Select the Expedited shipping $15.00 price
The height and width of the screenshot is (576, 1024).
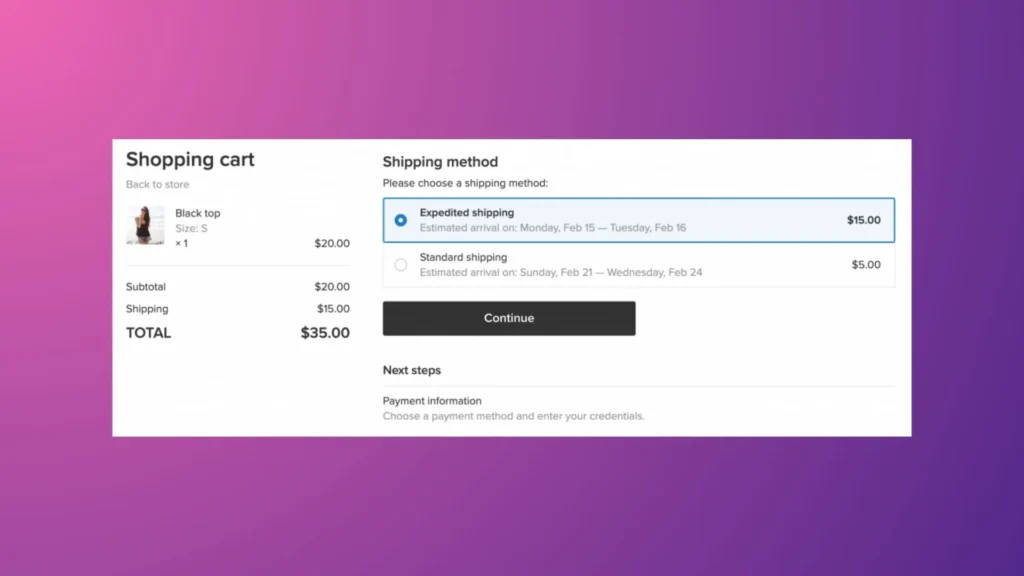click(x=863, y=220)
